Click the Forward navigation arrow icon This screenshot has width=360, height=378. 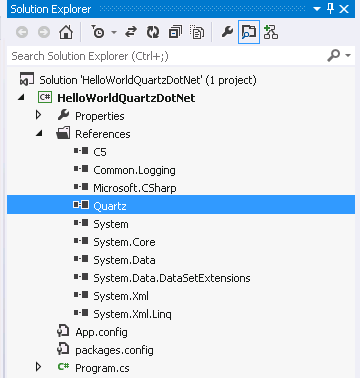44,32
